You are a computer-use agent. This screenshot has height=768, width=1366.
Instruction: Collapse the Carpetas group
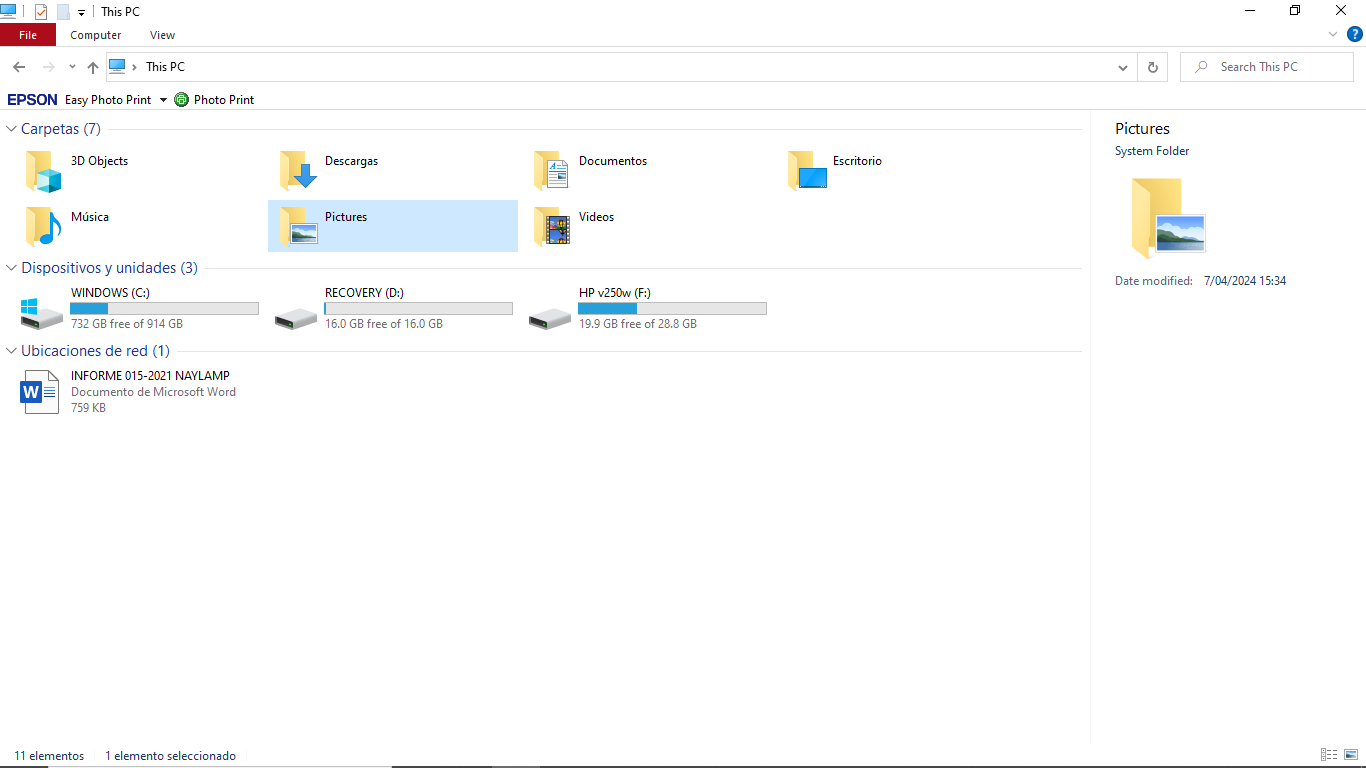(12, 129)
